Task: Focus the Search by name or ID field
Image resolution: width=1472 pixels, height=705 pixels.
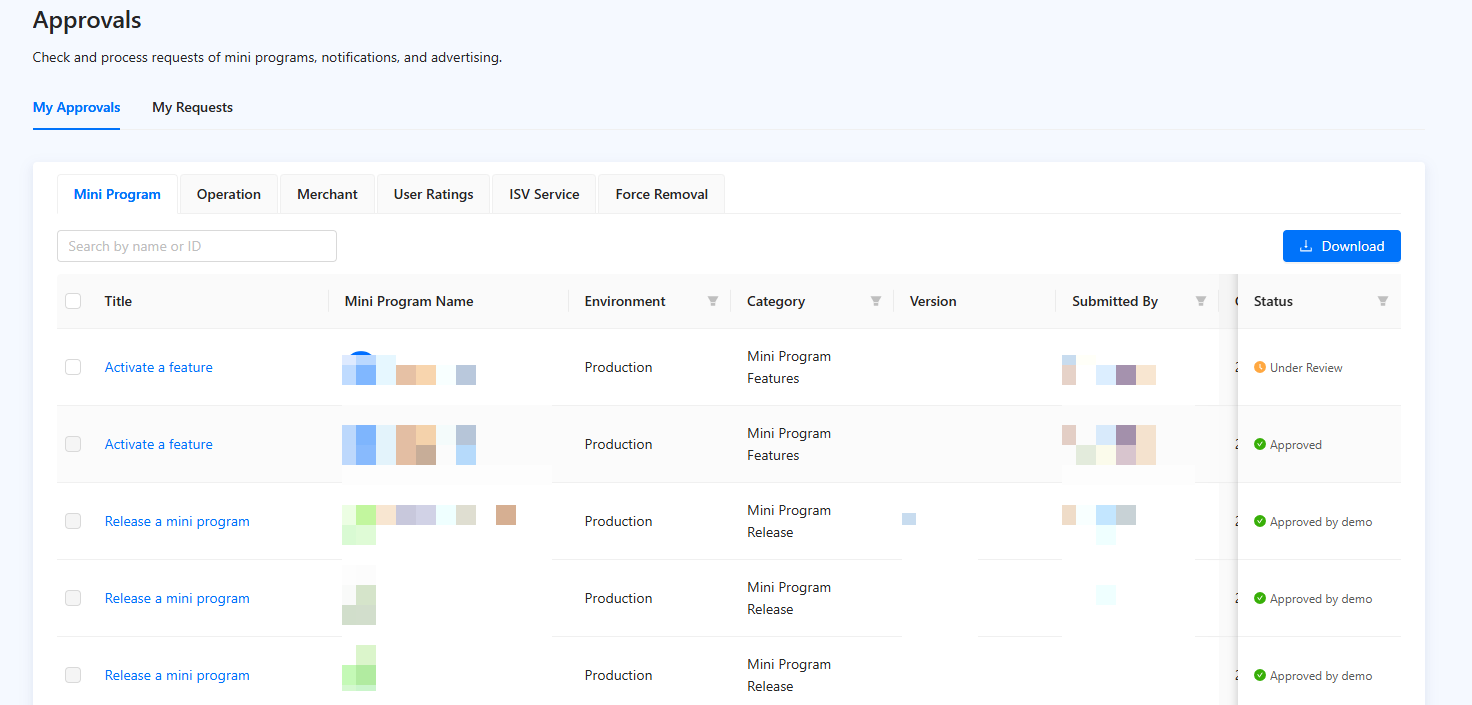Action: tap(197, 246)
